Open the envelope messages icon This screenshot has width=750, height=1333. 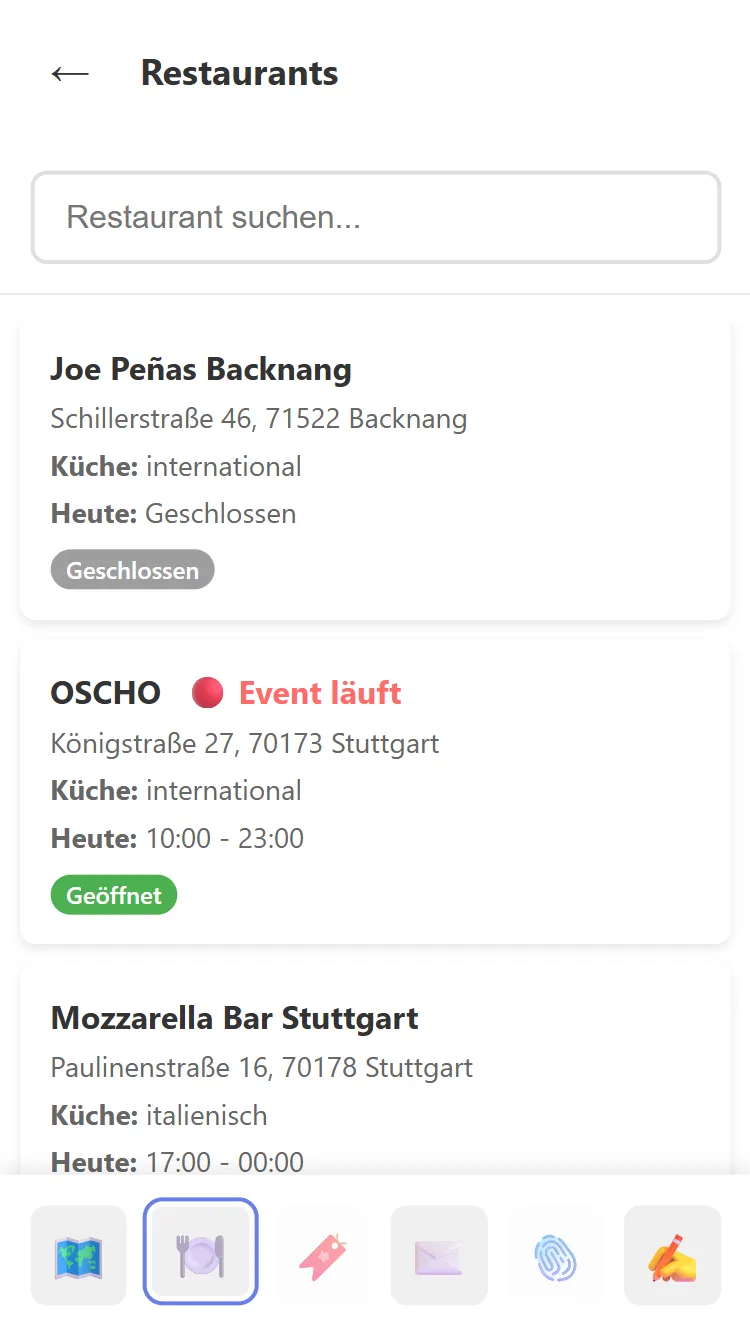coord(439,1255)
